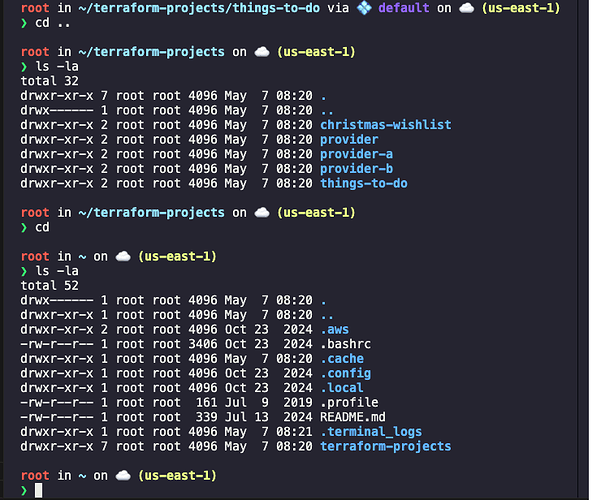Click the .cache directory entry

coord(343,358)
